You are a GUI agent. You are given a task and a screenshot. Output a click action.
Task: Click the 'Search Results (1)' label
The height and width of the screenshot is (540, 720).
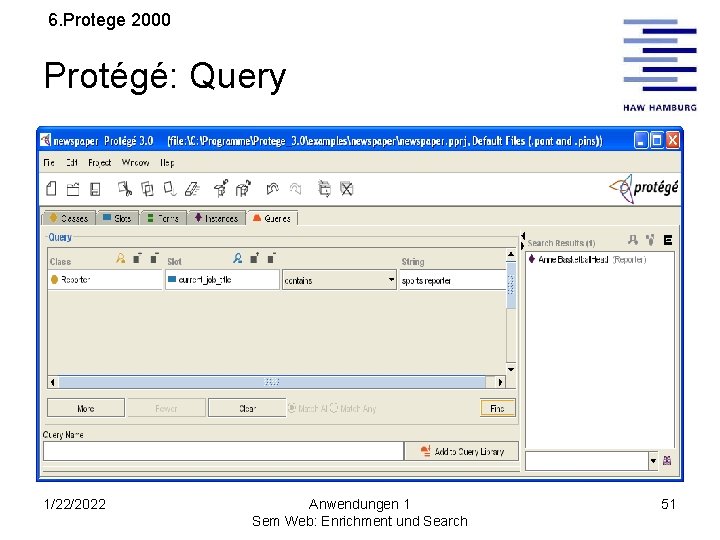(x=561, y=243)
